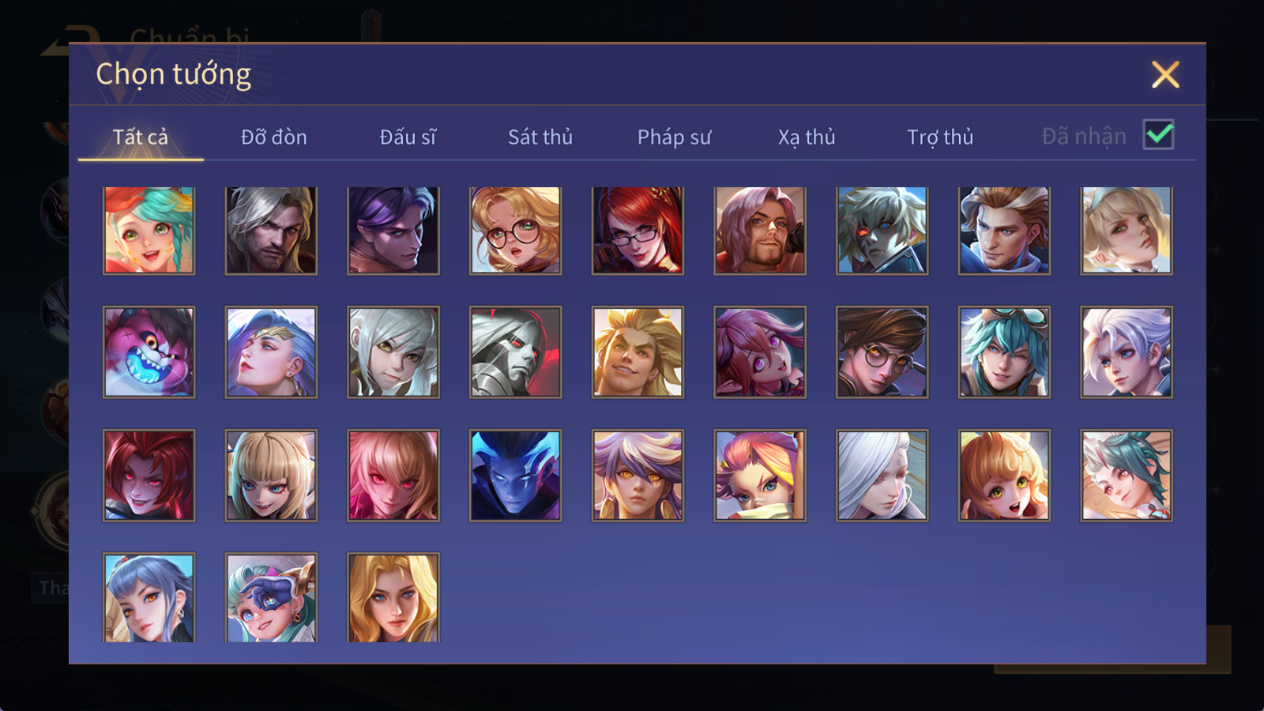Select the red-haired woman with glasses
Screen dimensions: 1264x711
638,230
